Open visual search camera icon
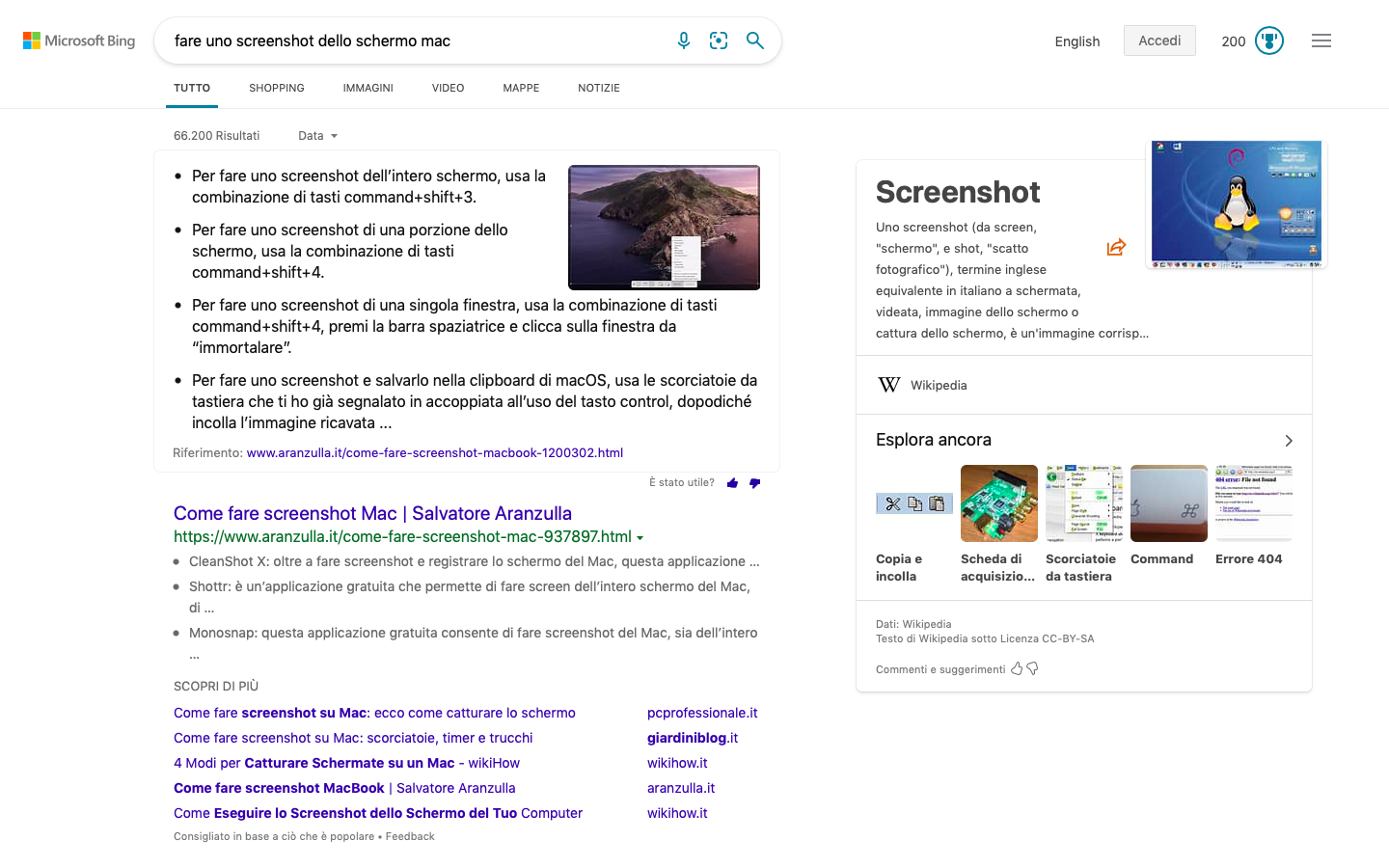This screenshot has height=868, width=1389. coord(719,41)
